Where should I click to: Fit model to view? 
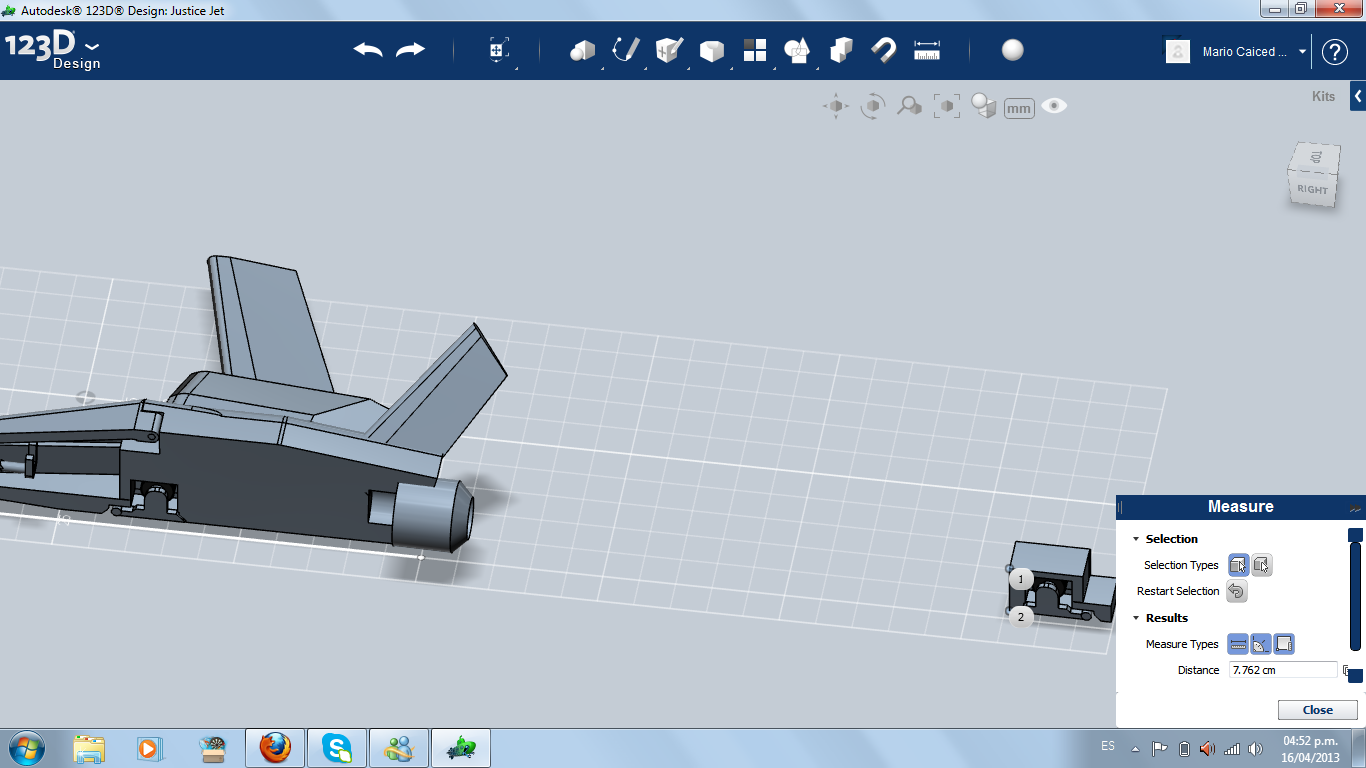pos(947,106)
